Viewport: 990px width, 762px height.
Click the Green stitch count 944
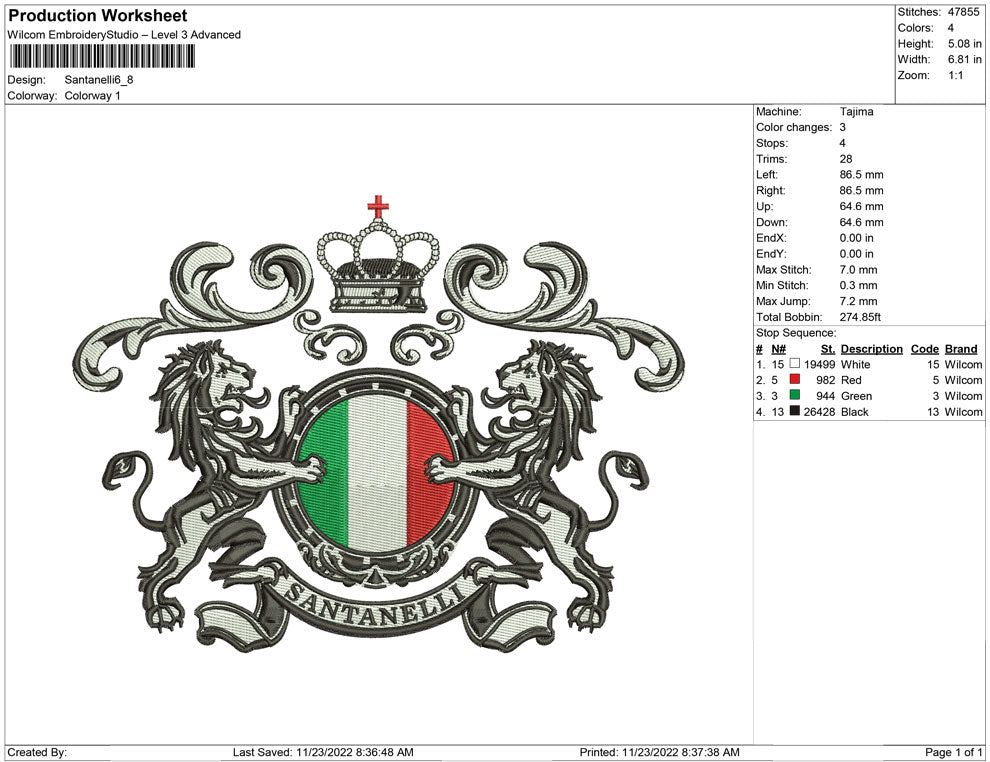[x=825, y=396]
